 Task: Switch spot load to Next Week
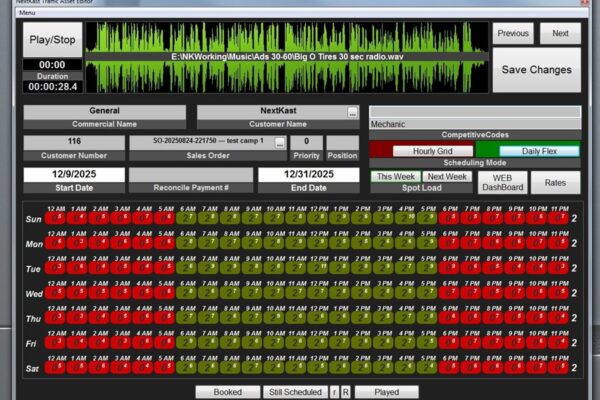pyautogui.click(x=446, y=177)
